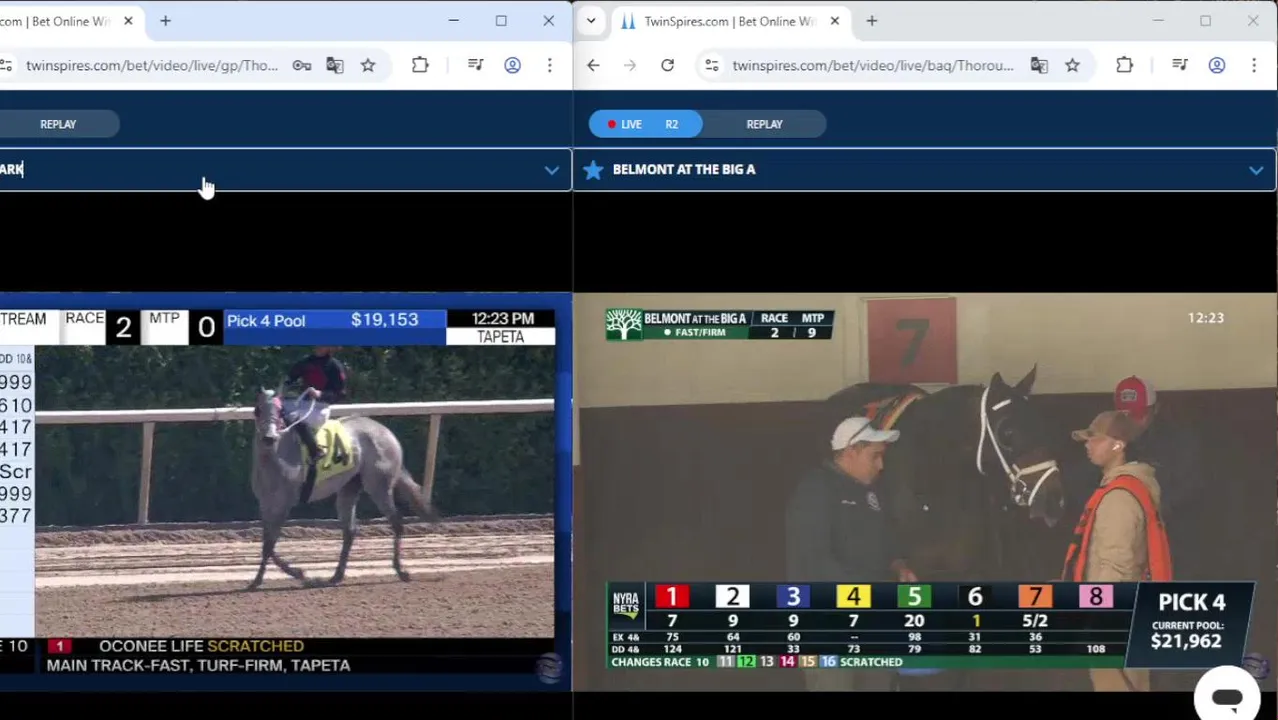
Task: Bookmark page with star in right window
Action: point(1072,66)
